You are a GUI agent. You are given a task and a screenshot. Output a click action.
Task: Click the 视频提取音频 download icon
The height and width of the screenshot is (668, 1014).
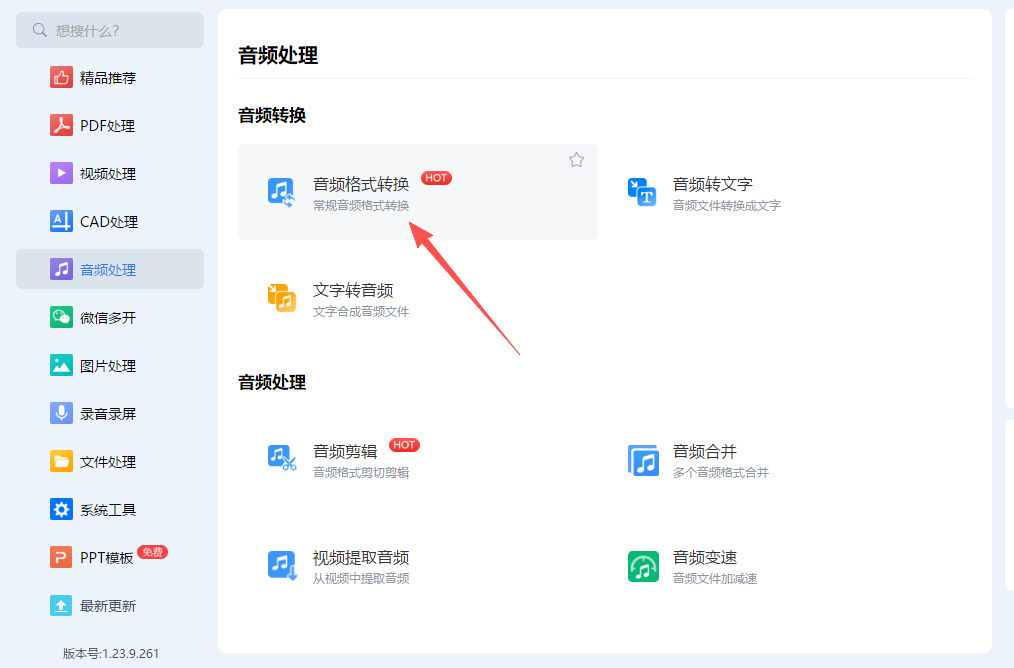tap(283, 566)
